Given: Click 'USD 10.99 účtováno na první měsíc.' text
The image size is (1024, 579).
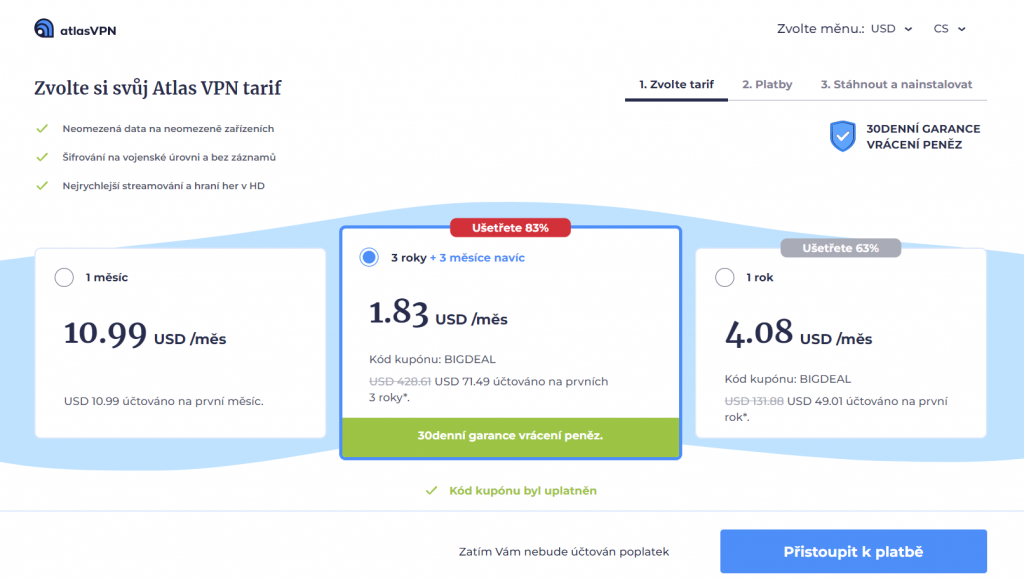Looking at the screenshot, I should (x=163, y=401).
